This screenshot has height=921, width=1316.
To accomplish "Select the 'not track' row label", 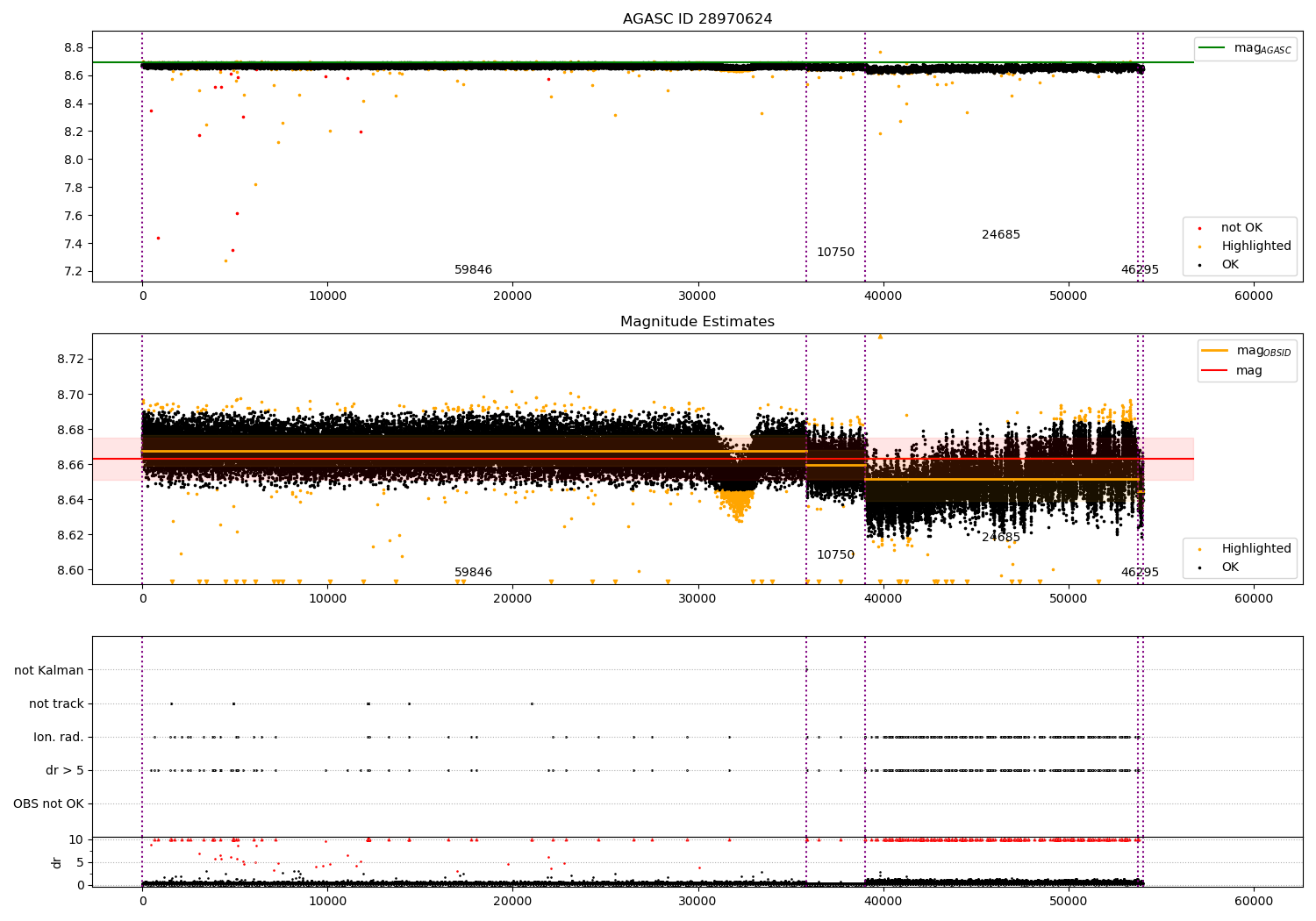I will click(x=56, y=704).
